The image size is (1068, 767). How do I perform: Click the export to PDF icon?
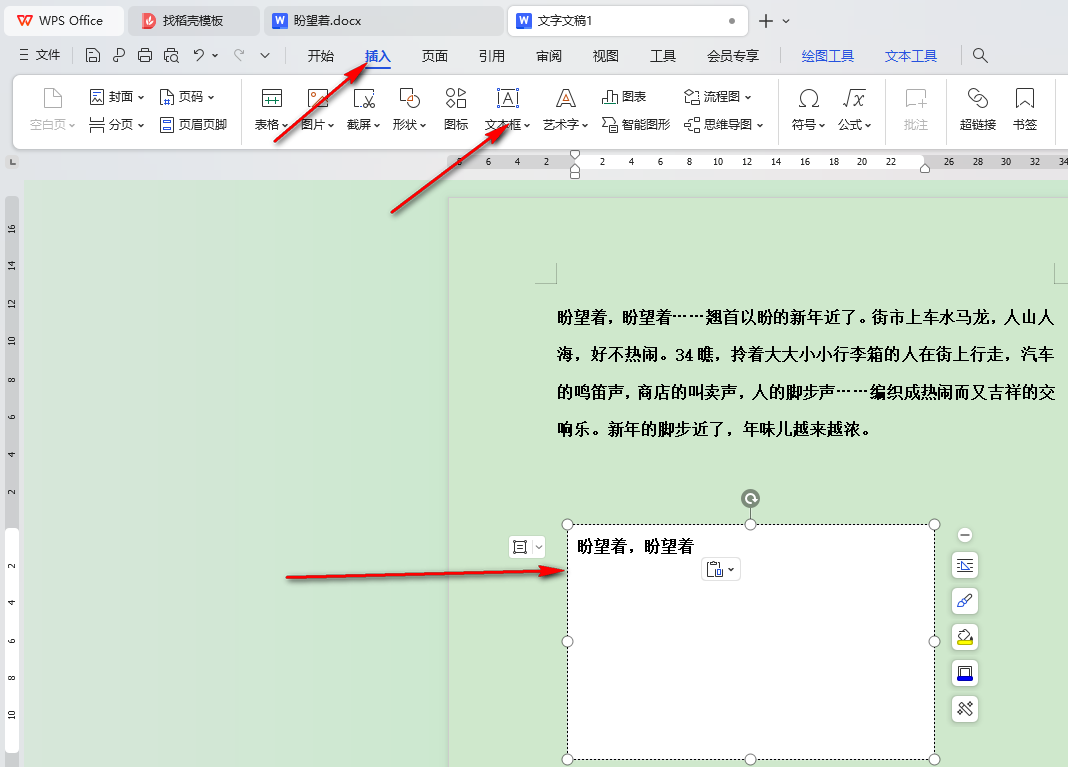coord(119,55)
